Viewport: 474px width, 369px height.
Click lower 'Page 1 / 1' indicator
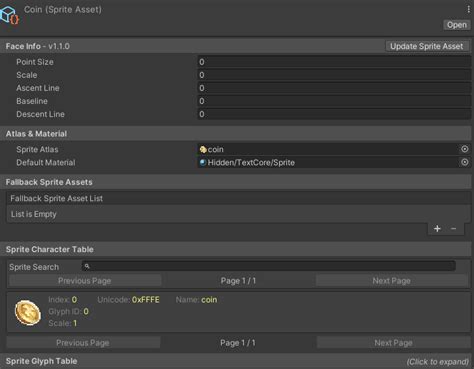coord(238,343)
